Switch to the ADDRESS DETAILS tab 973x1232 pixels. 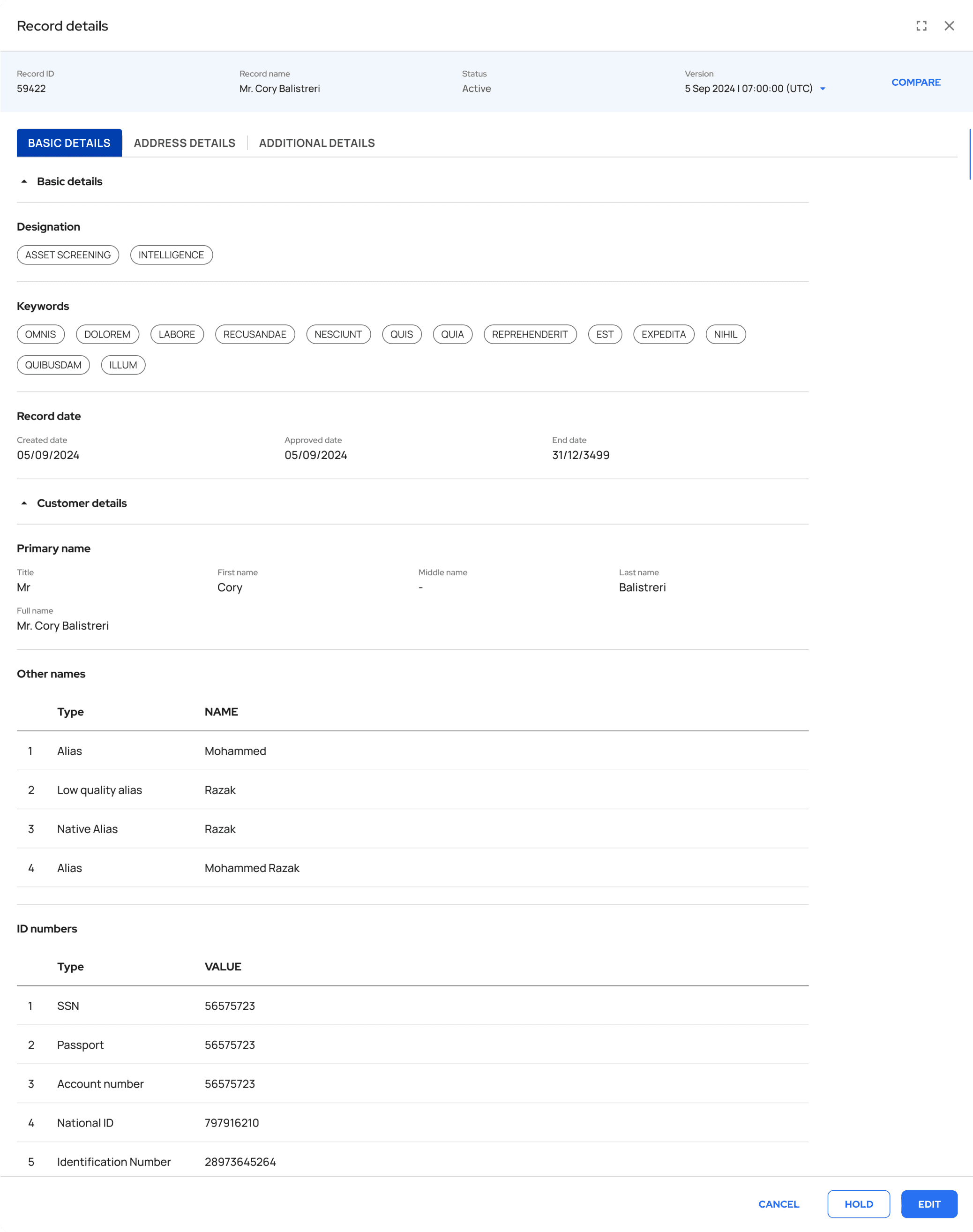click(185, 143)
